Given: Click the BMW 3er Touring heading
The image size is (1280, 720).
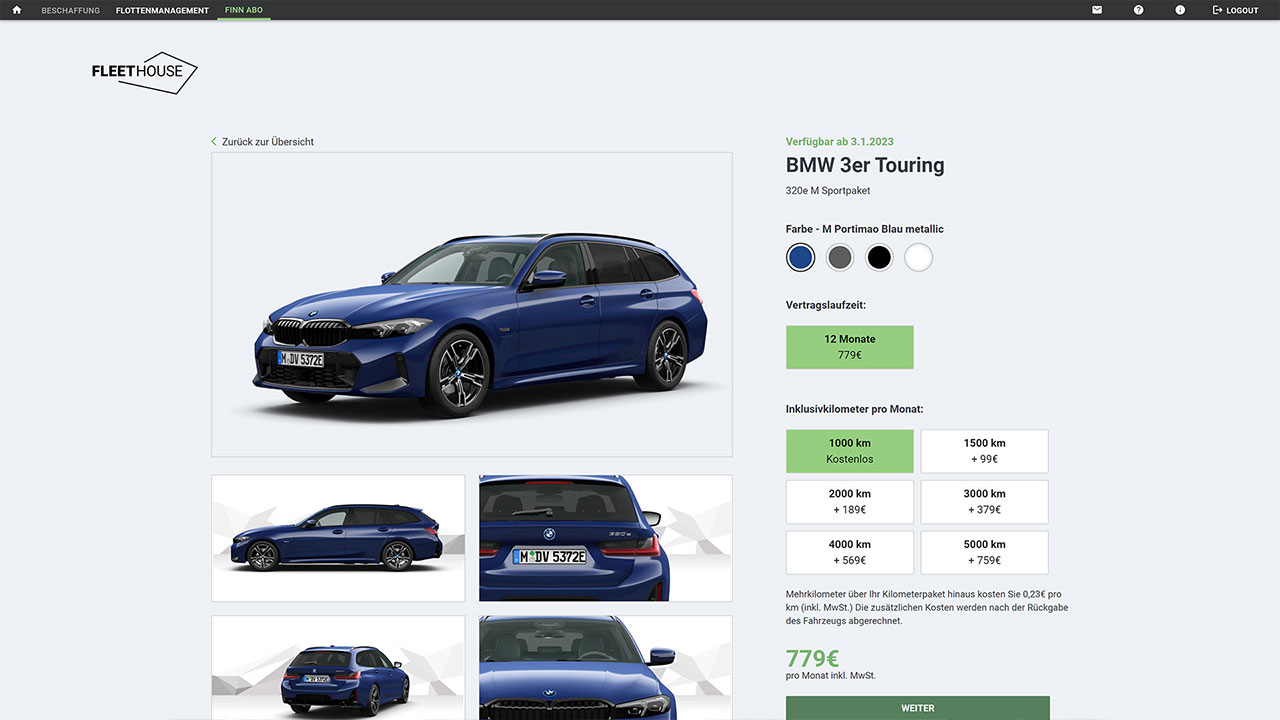Looking at the screenshot, I should click(x=865, y=165).
